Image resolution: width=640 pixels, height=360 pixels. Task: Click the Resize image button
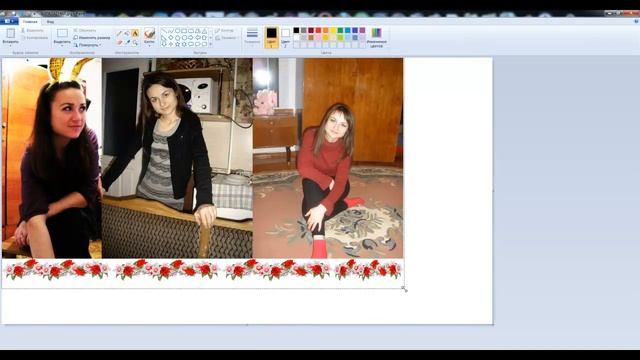[x=92, y=38]
